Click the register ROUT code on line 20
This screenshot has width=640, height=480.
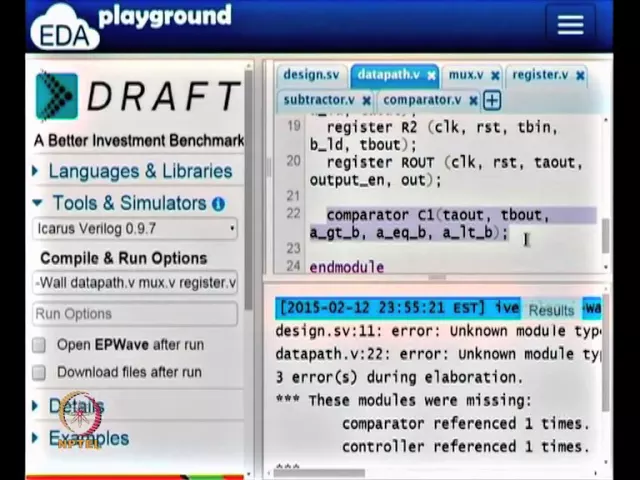pyautogui.click(x=447, y=171)
